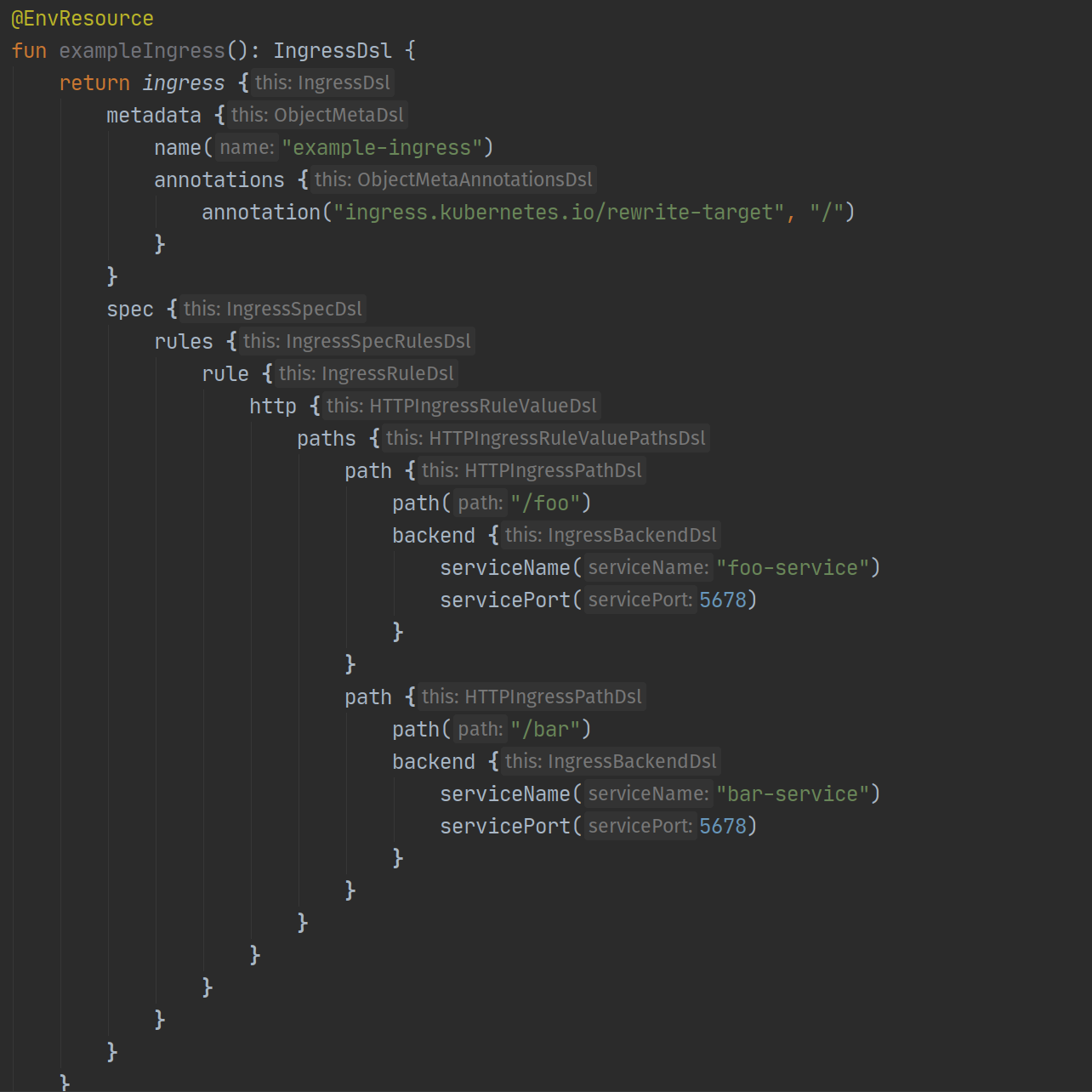Select the IngressDsl return type

tap(332, 51)
